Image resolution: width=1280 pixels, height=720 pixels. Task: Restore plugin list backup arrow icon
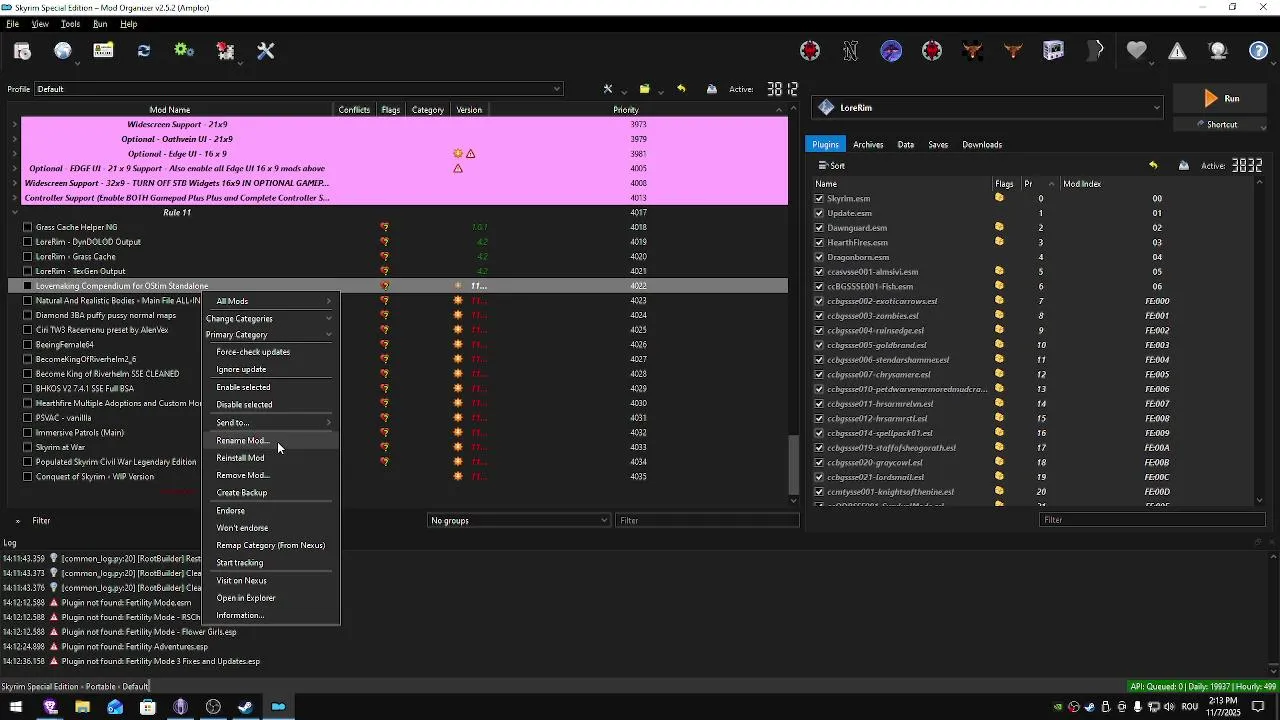click(x=1153, y=166)
